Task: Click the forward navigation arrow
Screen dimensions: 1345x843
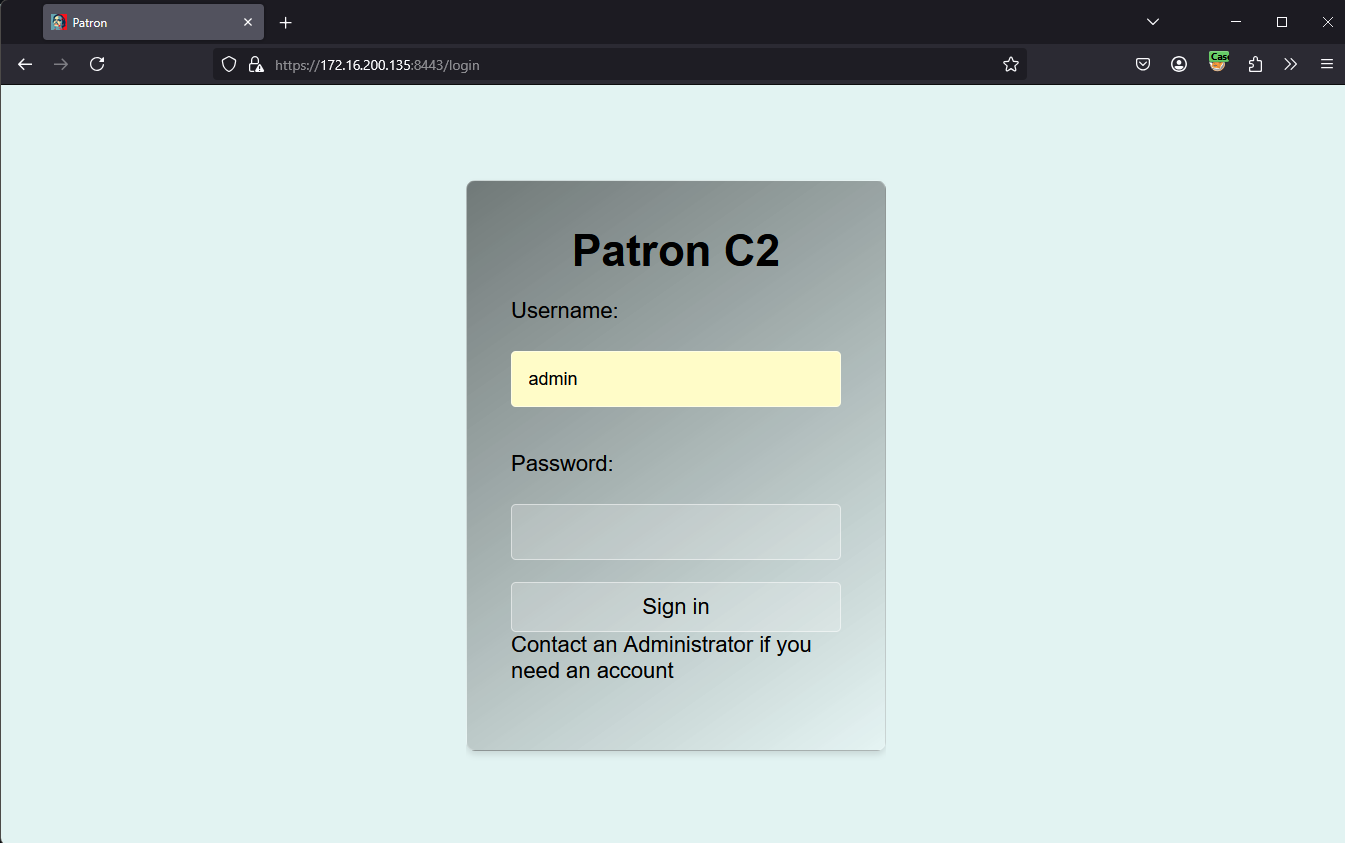Action: pos(61,64)
